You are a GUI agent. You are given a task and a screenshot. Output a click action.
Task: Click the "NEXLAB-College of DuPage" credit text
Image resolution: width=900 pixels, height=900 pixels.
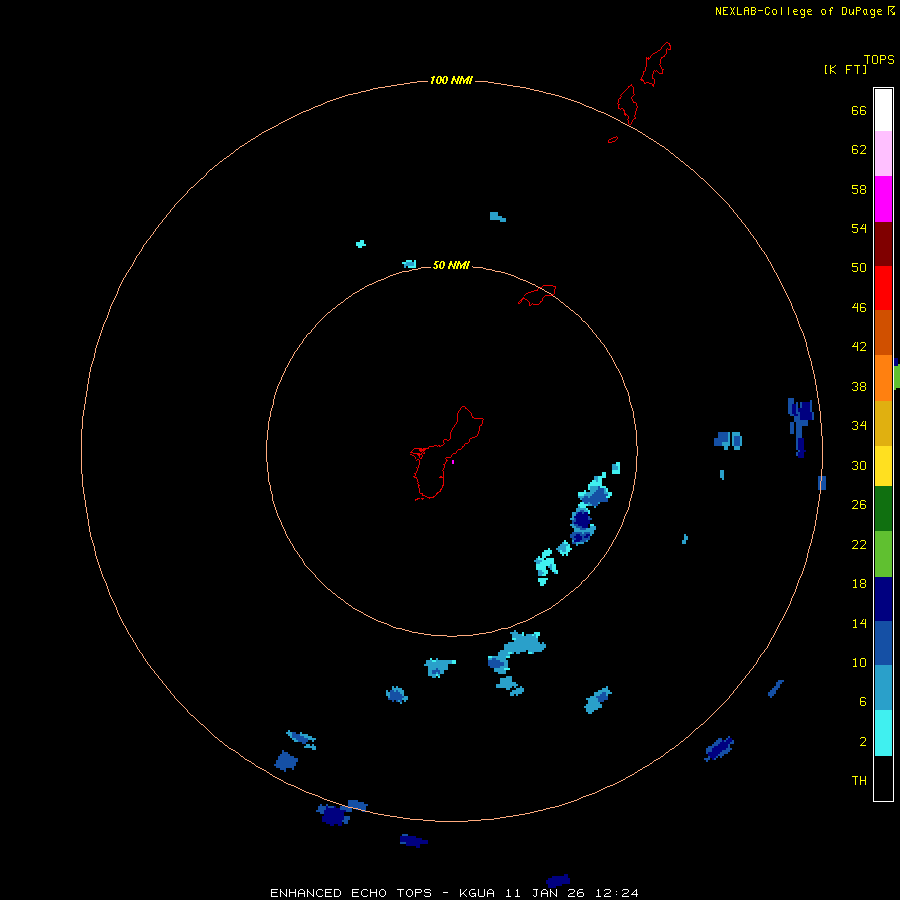click(798, 11)
